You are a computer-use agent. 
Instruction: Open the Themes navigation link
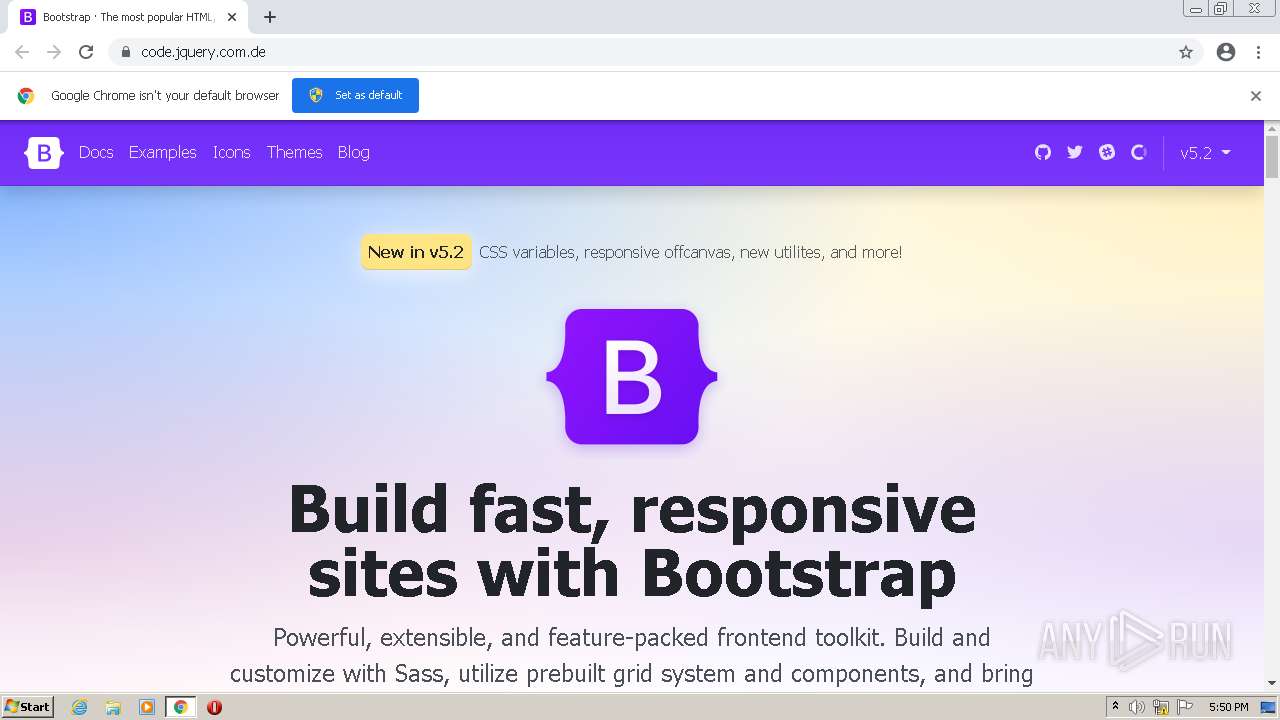[294, 152]
